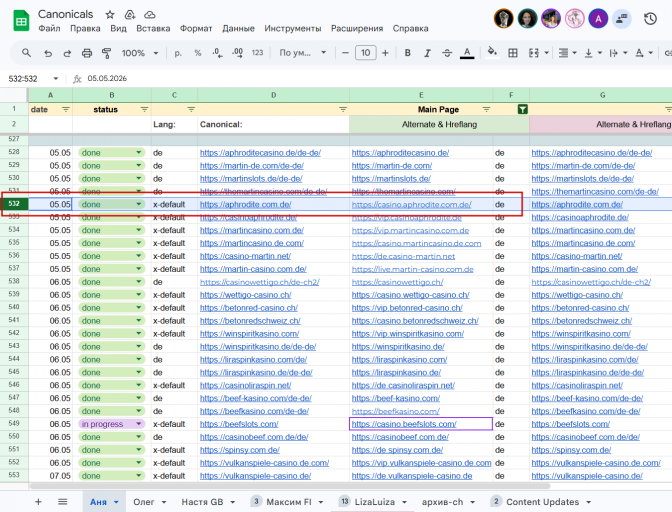Redo the last action
The image size is (672, 512).
67,53
